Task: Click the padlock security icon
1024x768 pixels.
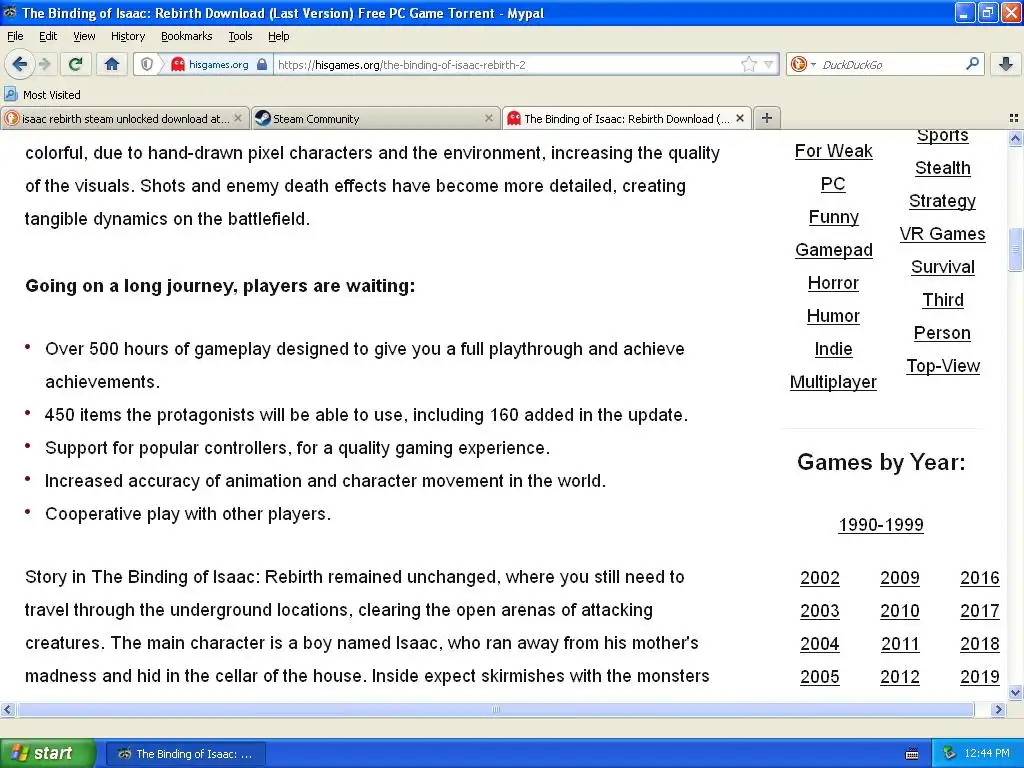Action: (262, 64)
